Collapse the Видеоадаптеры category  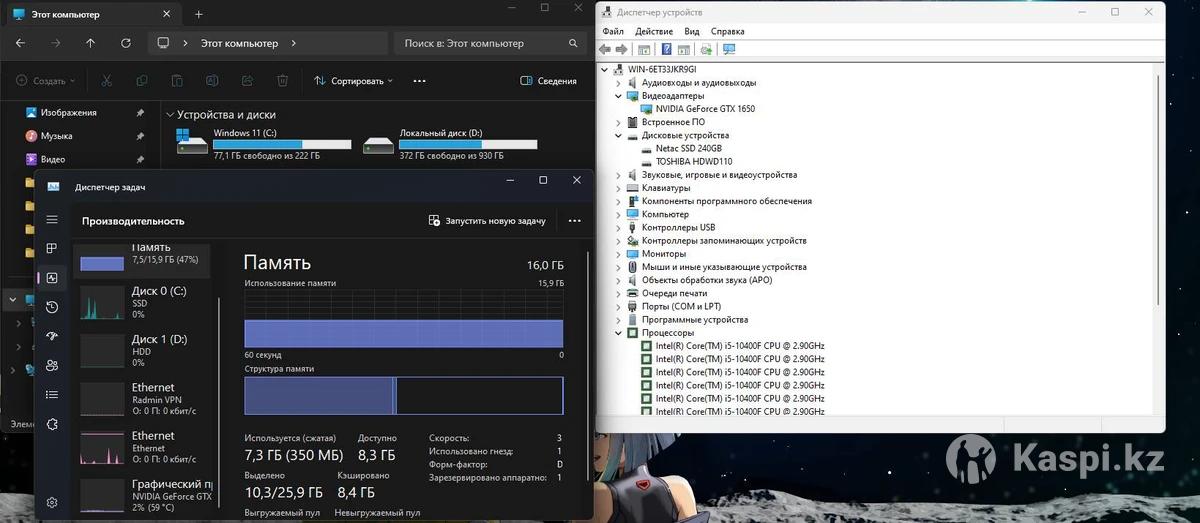coord(618,96)
